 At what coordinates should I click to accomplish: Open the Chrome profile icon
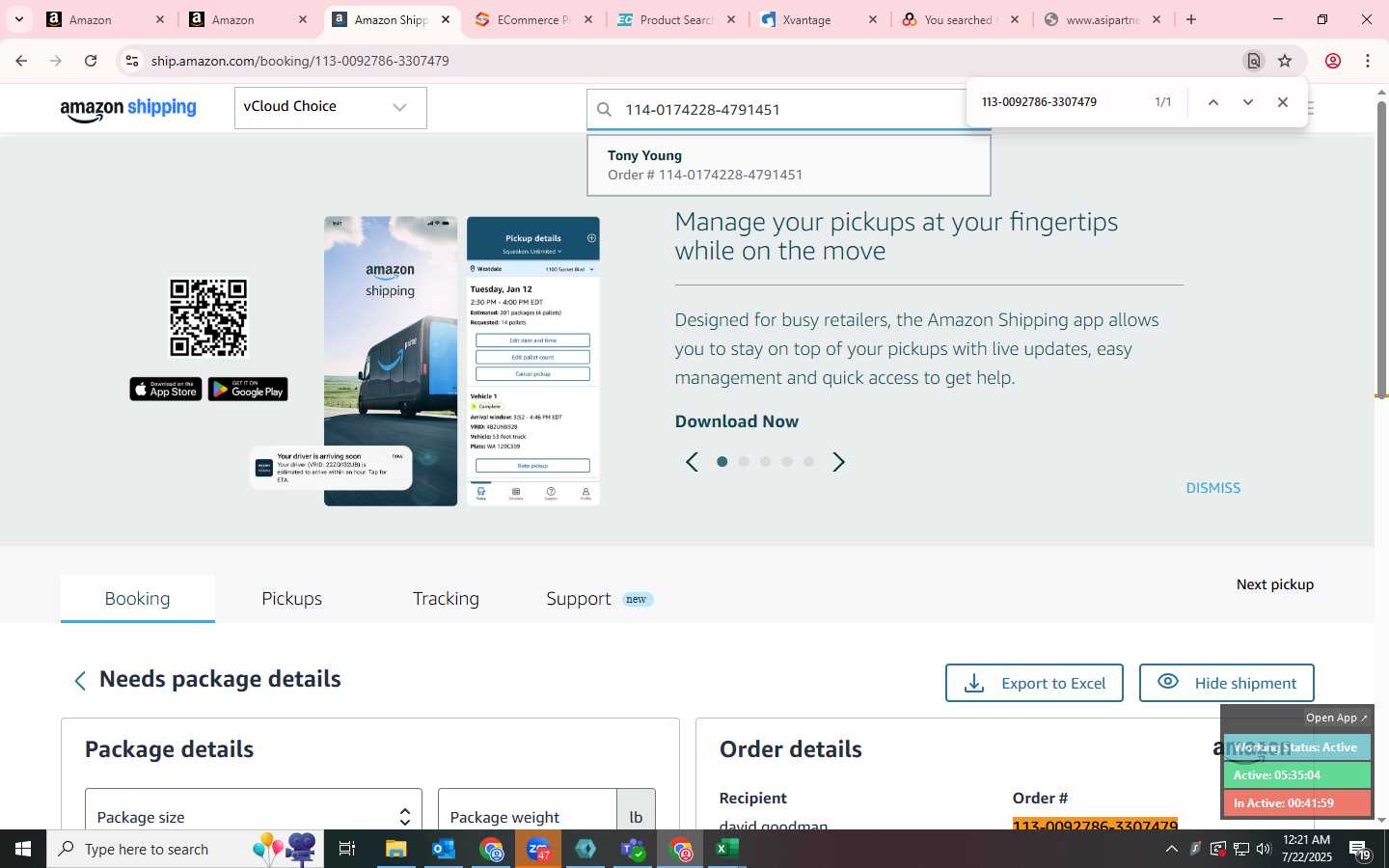tap(1333, 61)
